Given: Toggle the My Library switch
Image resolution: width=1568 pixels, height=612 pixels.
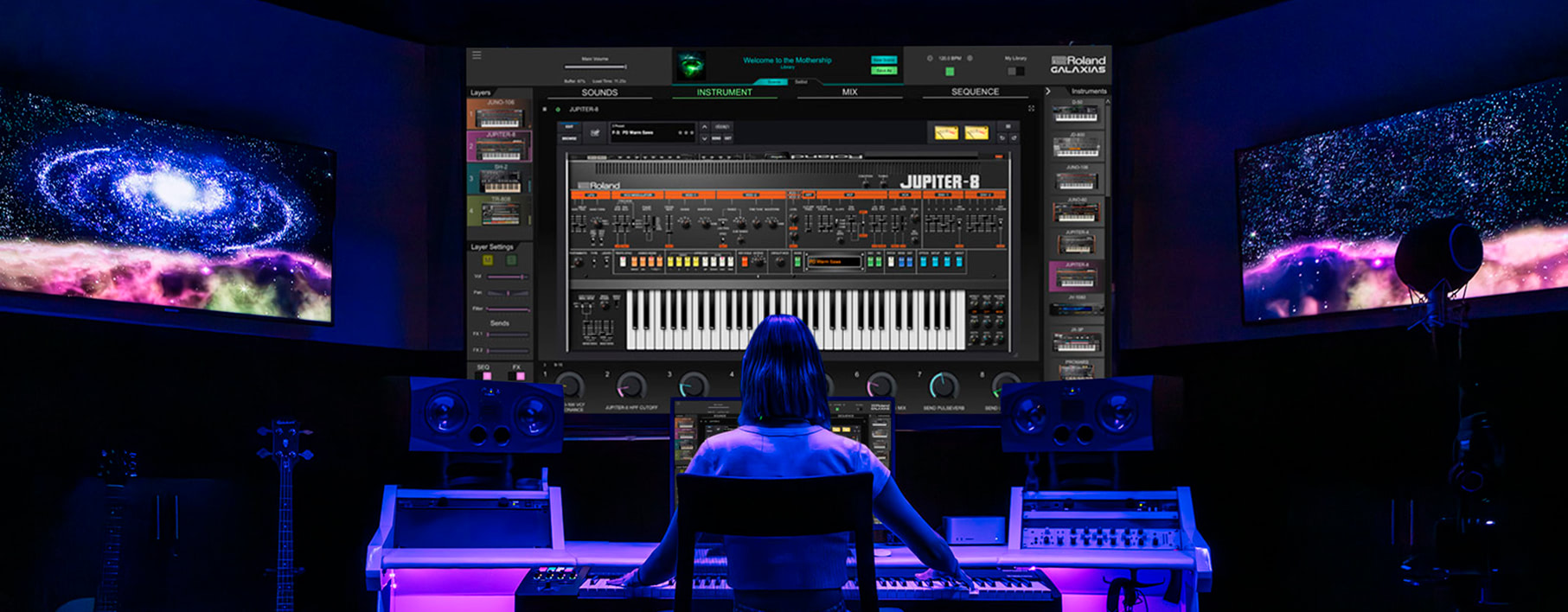Looking at the screenshot, I should 1016,72.
